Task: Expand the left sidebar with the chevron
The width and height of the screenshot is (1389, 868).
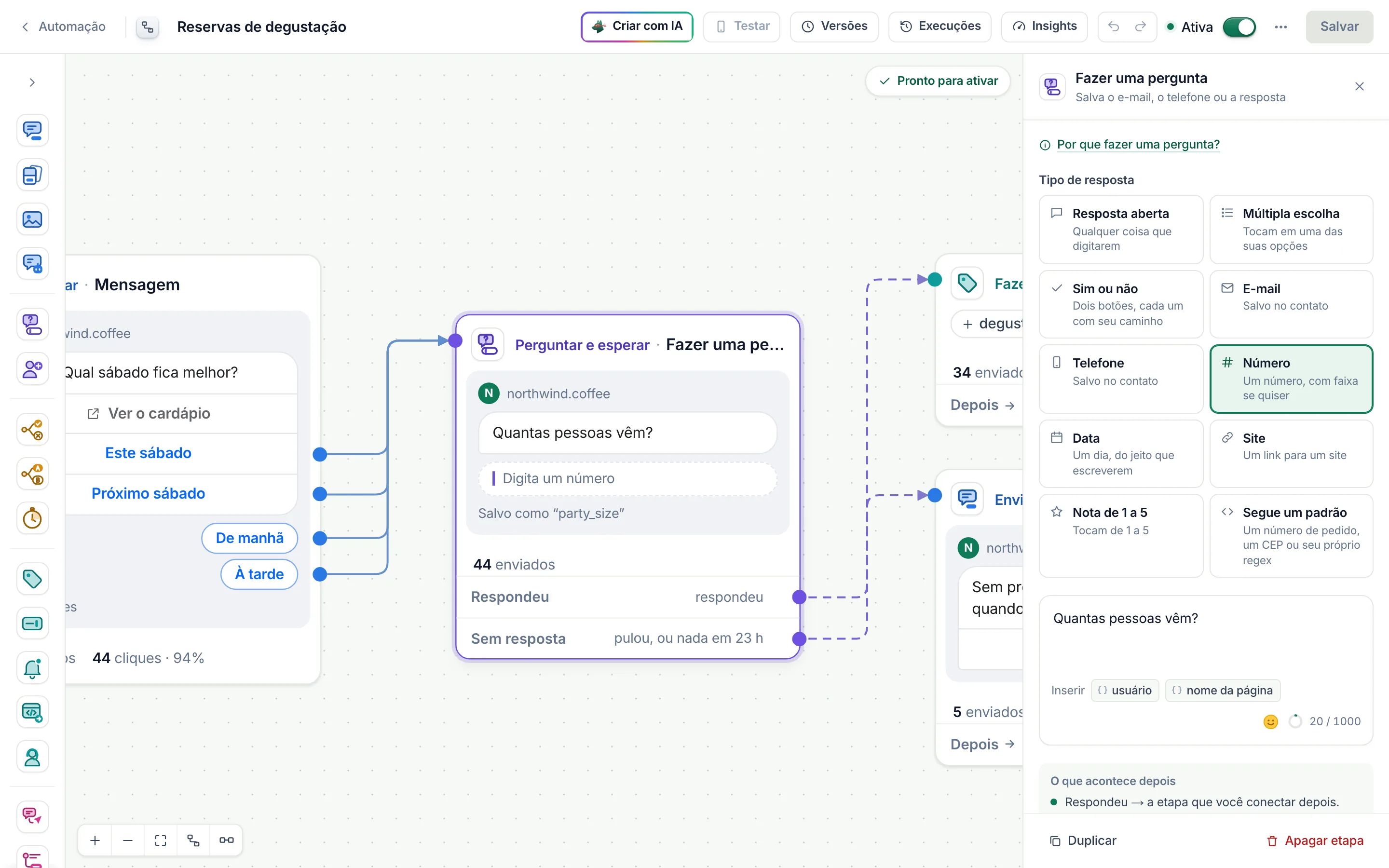Action: 32,82
